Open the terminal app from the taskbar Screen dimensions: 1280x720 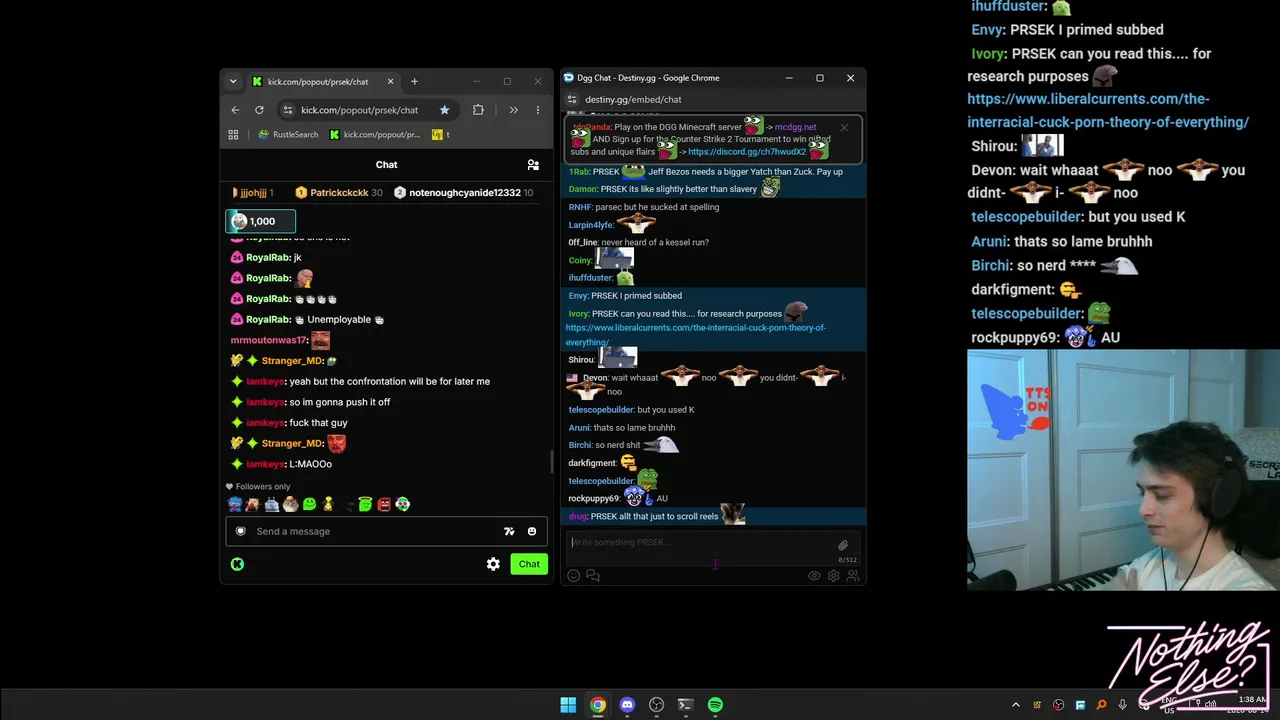tap(685, 705)
